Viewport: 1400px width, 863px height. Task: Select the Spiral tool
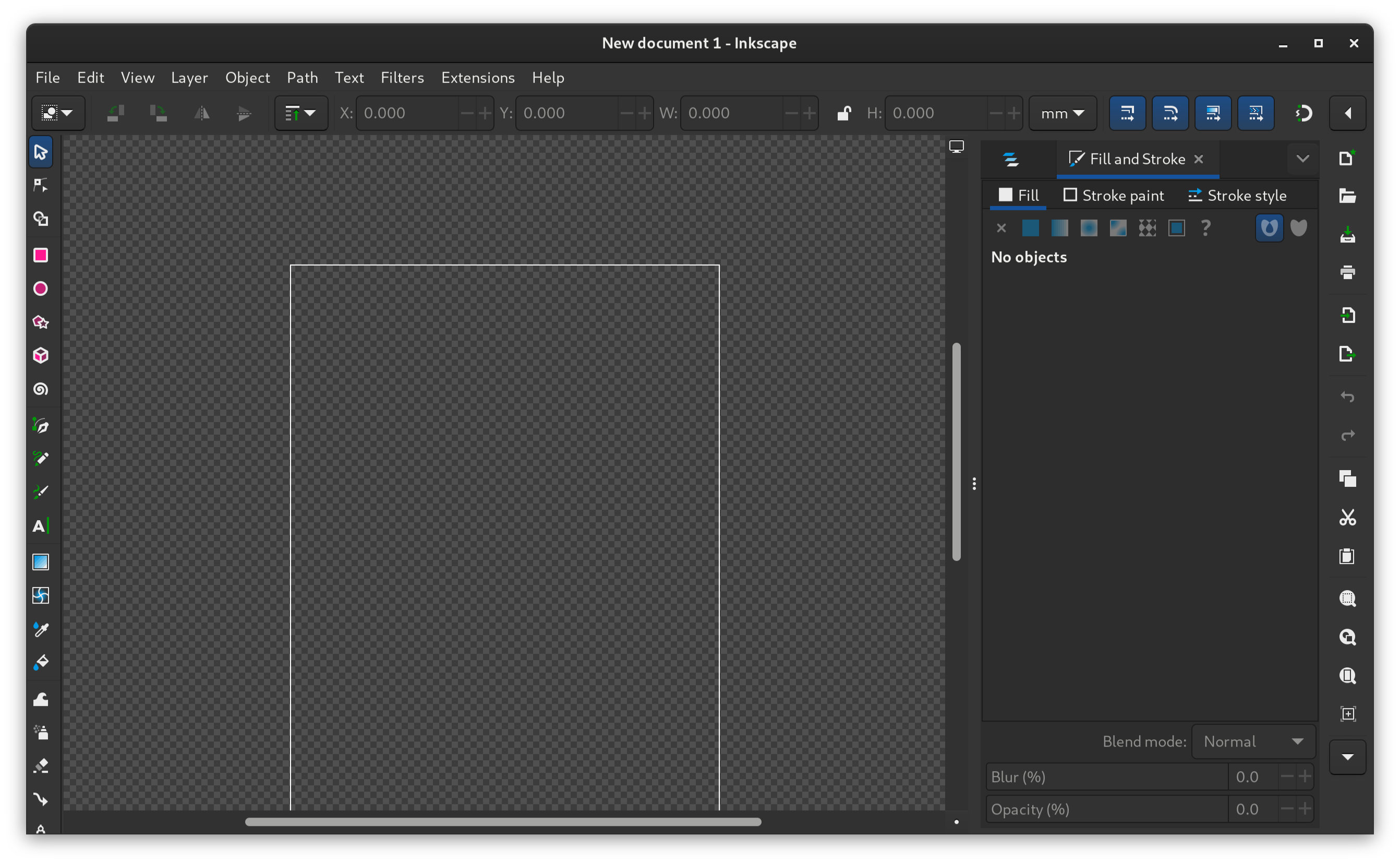tap(41, 389)
